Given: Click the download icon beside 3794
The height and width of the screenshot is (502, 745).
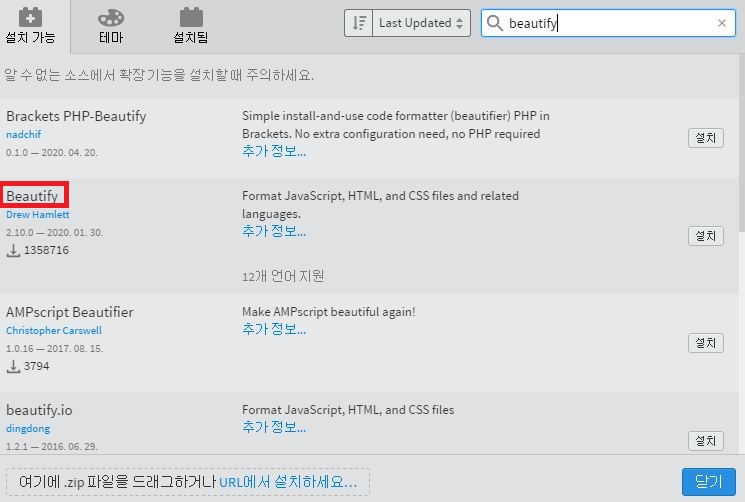Looking at the screenshot, I should 13,366.
